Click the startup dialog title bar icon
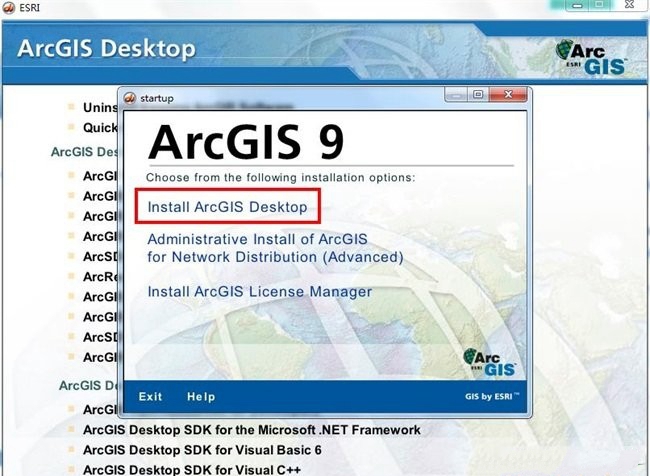The width and height of the screenshot is (650, 476). click(130, 98)
